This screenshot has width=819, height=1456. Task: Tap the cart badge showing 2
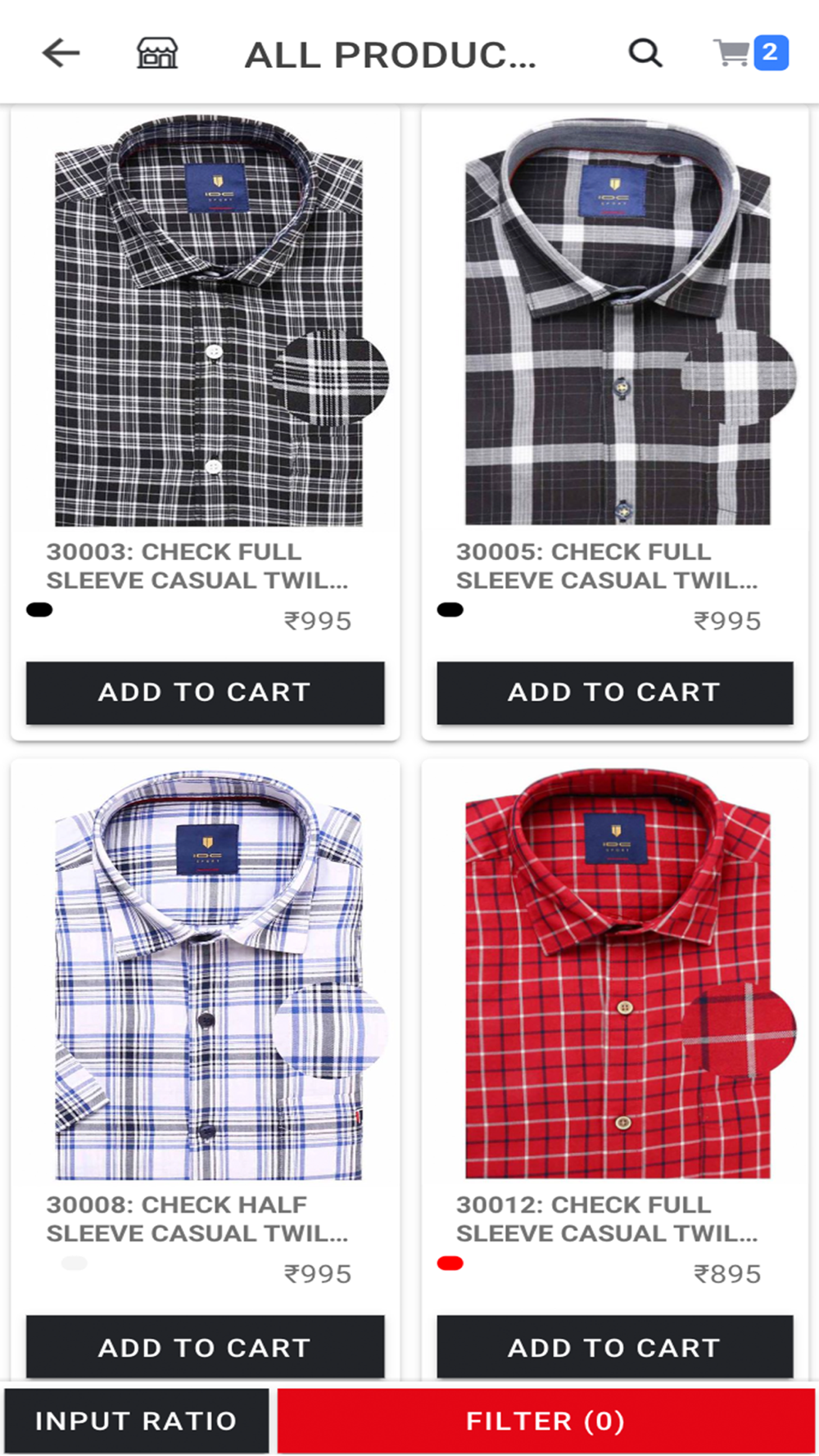point(771,53)
